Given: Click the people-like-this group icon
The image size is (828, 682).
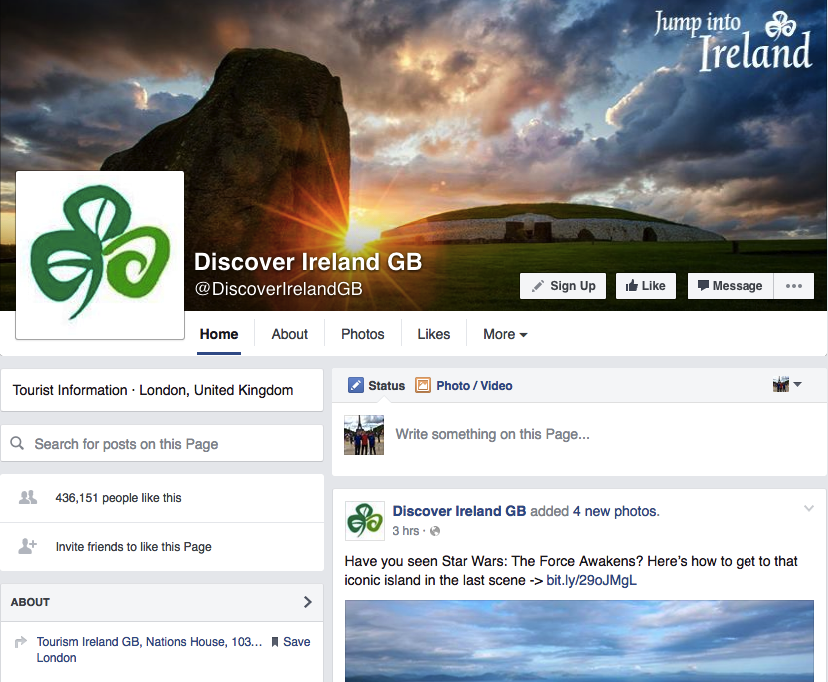Looking at the screenshot, I should [x=28, y=497].
